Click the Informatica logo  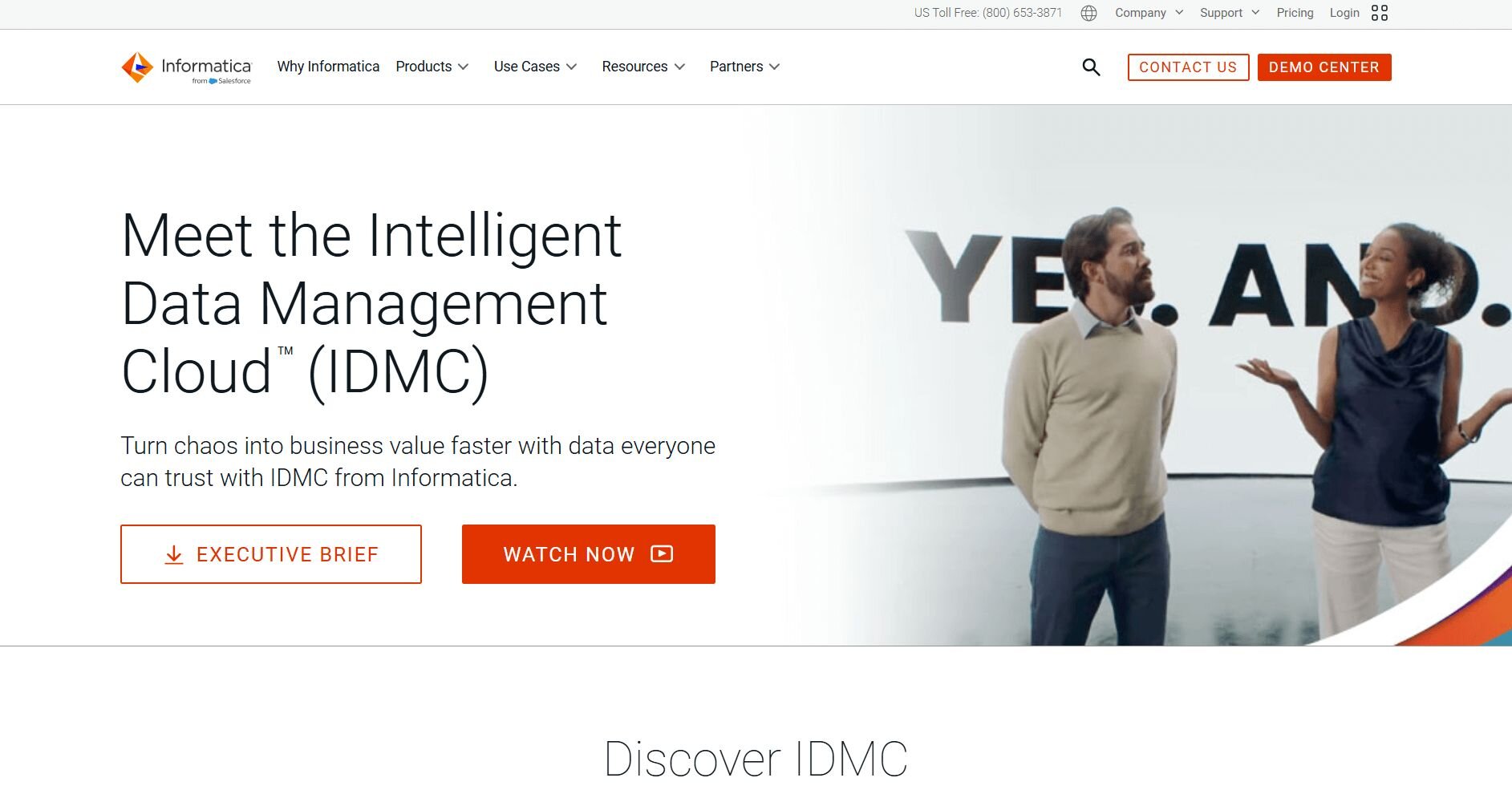[x=186, y=67]
